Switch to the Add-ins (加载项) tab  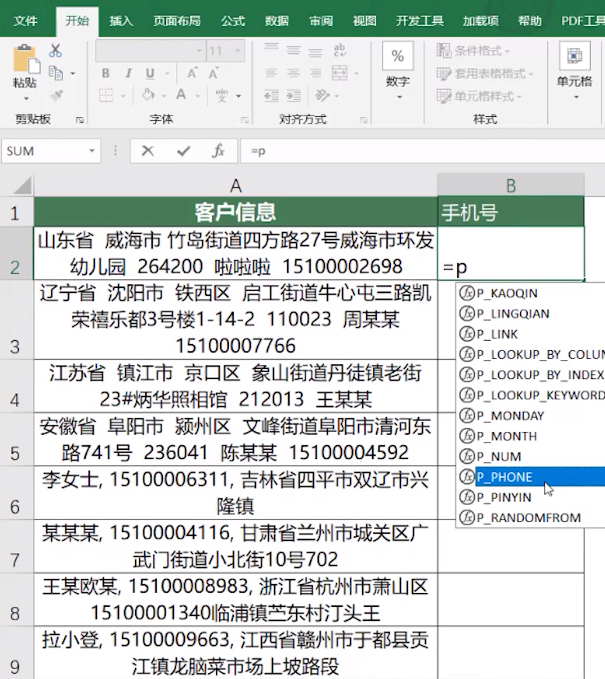click(x=481, y=21)
